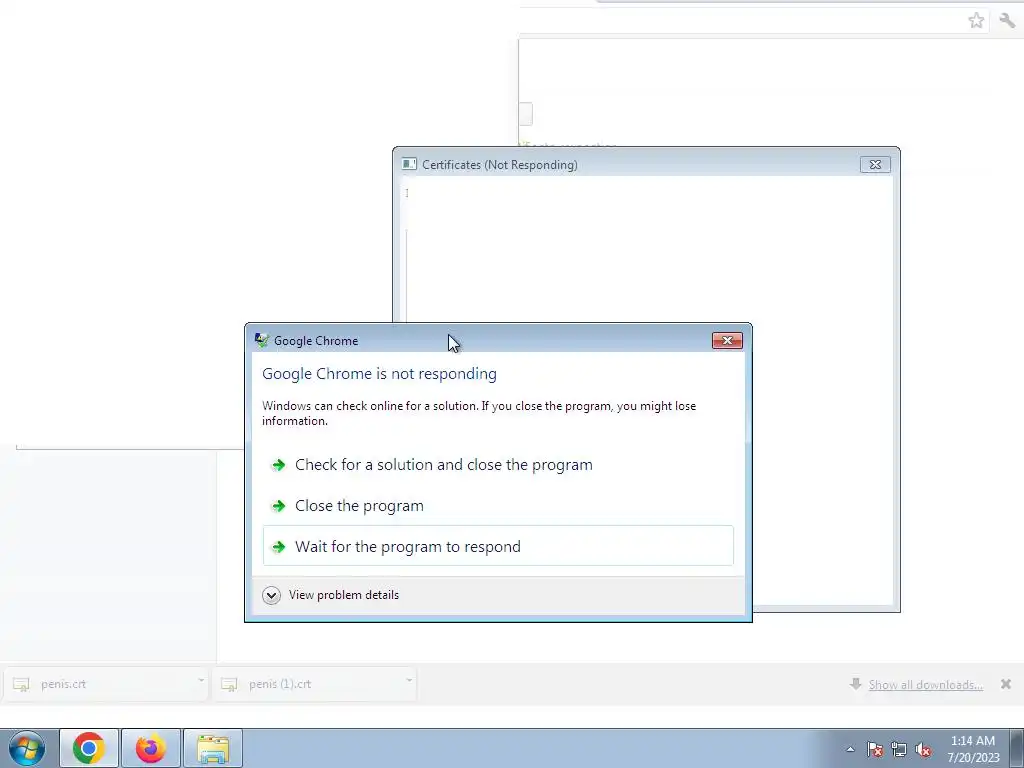Choose Check for a solution and close the program
1024x768 pixels.
498,465
